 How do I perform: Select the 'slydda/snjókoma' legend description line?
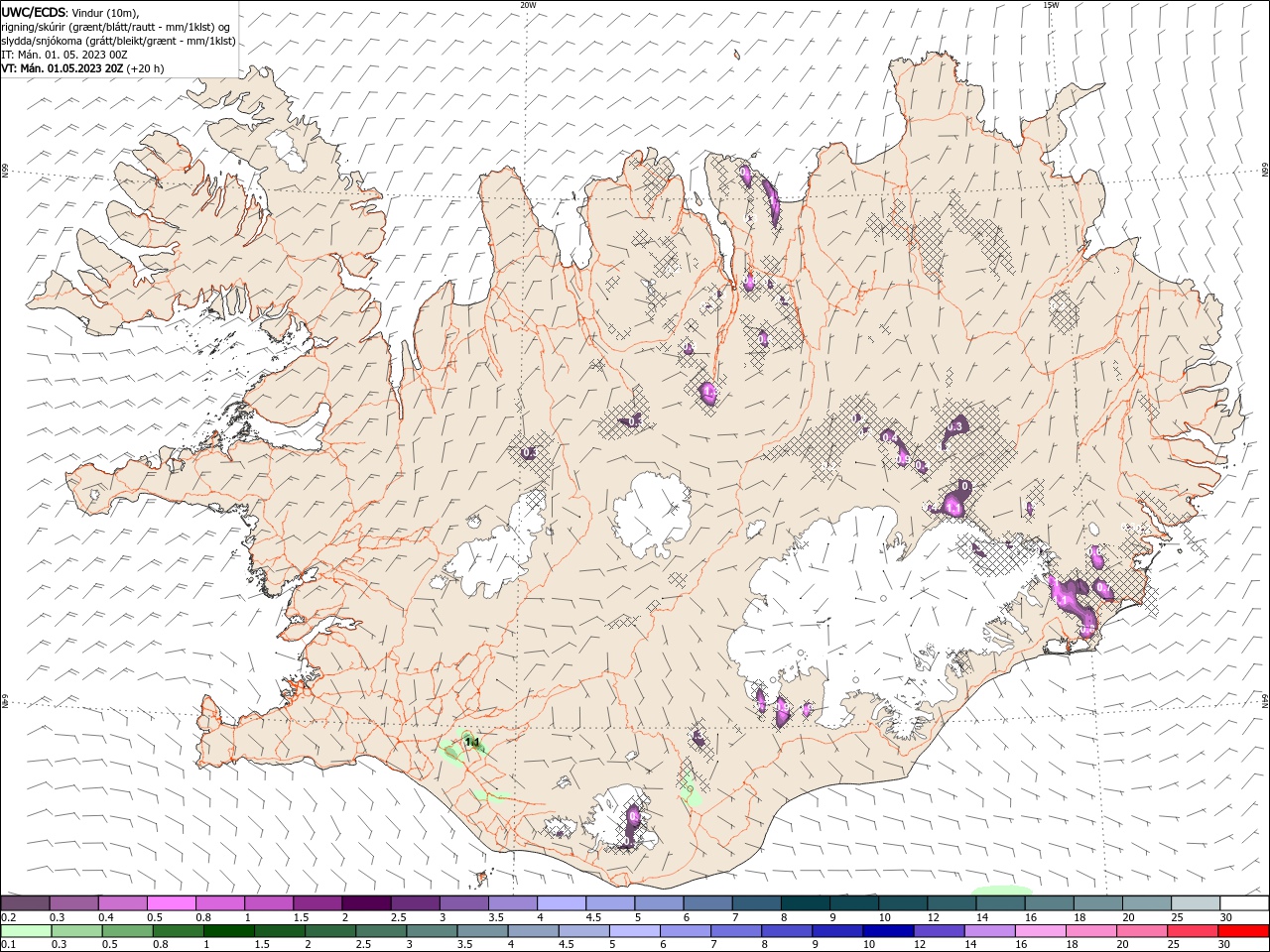(118, 41)
